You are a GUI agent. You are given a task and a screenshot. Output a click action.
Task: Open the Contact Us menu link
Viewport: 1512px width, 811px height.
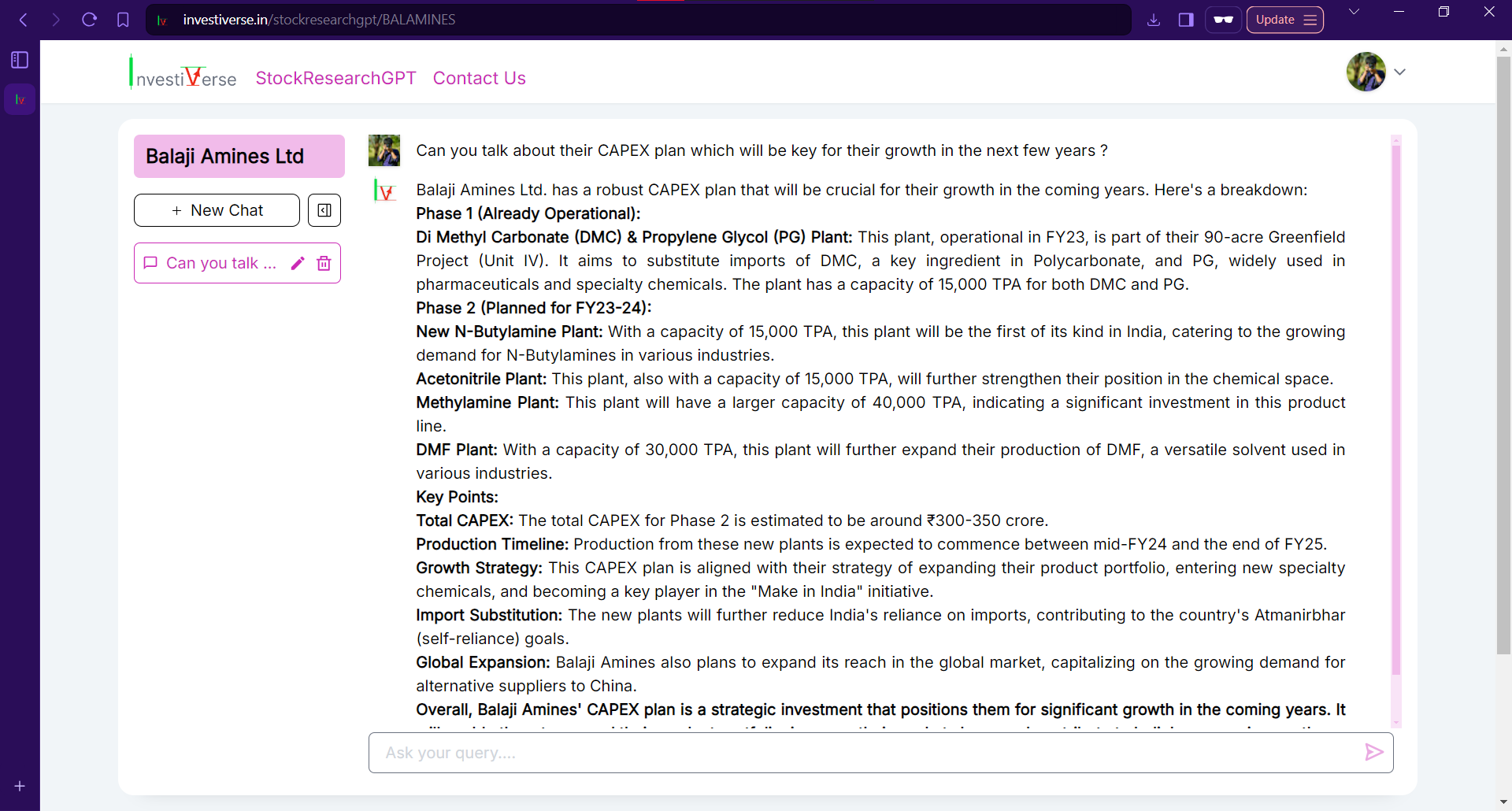click(479, 78)
